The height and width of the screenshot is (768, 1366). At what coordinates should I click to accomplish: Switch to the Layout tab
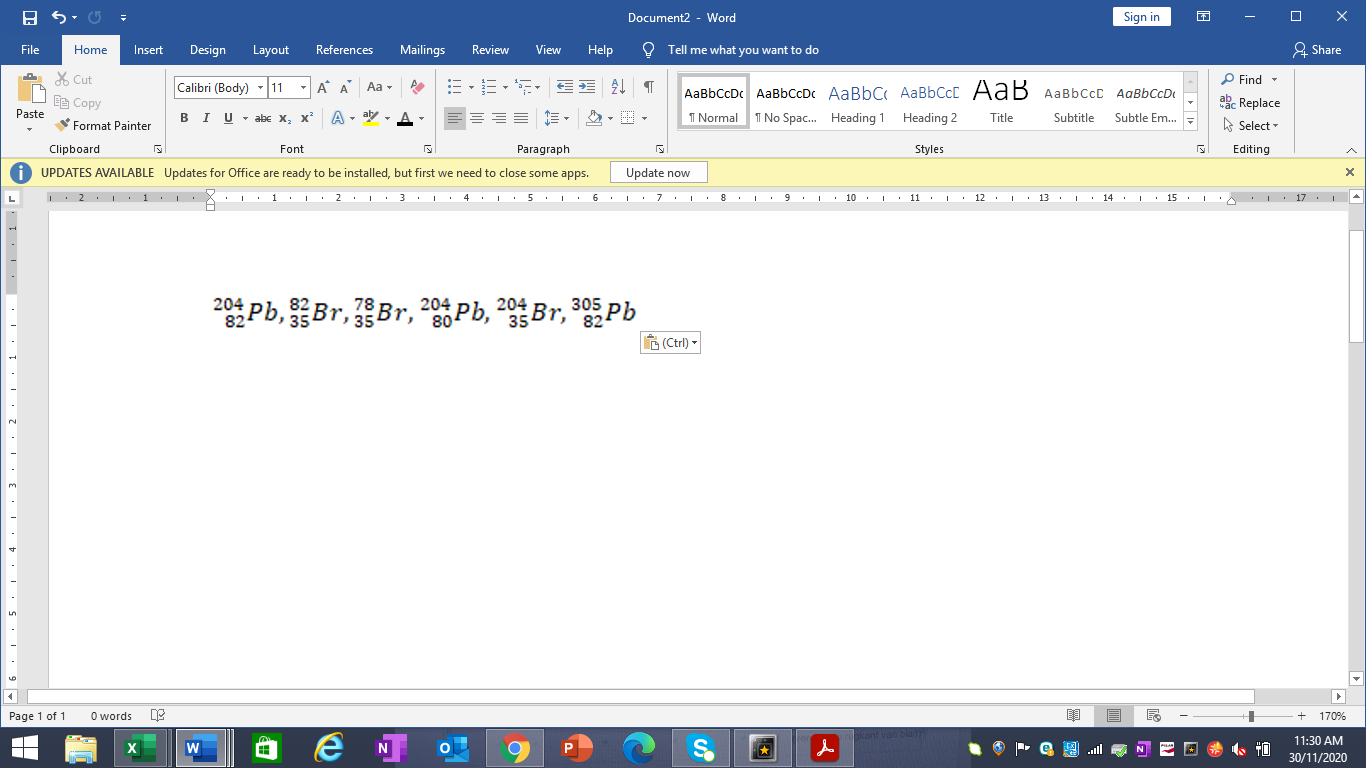click(x=271, y=50)
